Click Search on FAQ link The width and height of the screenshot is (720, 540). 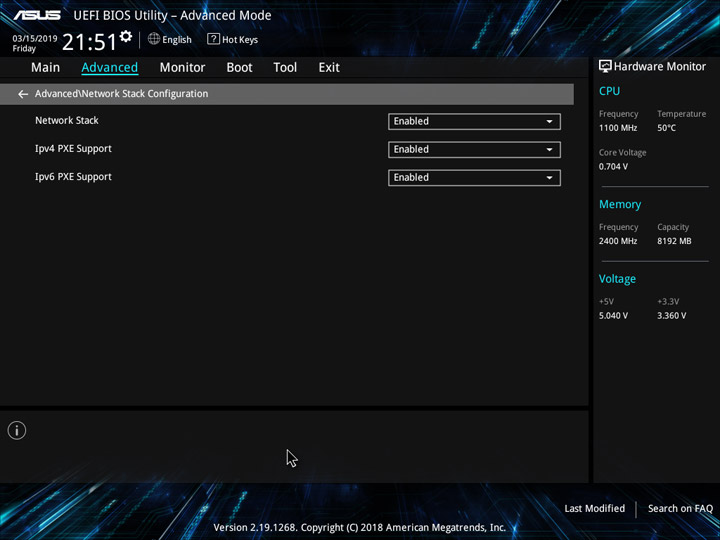tap(680, 508)
